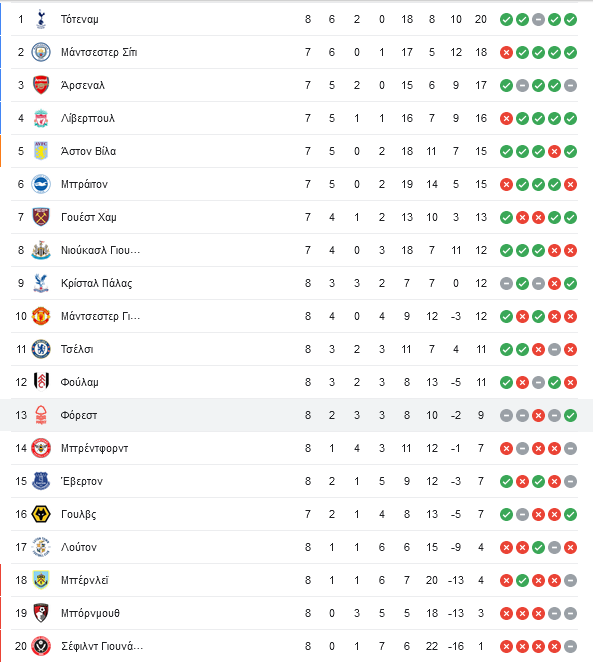Open the Λούτον team link

click(x=79, y=547)
